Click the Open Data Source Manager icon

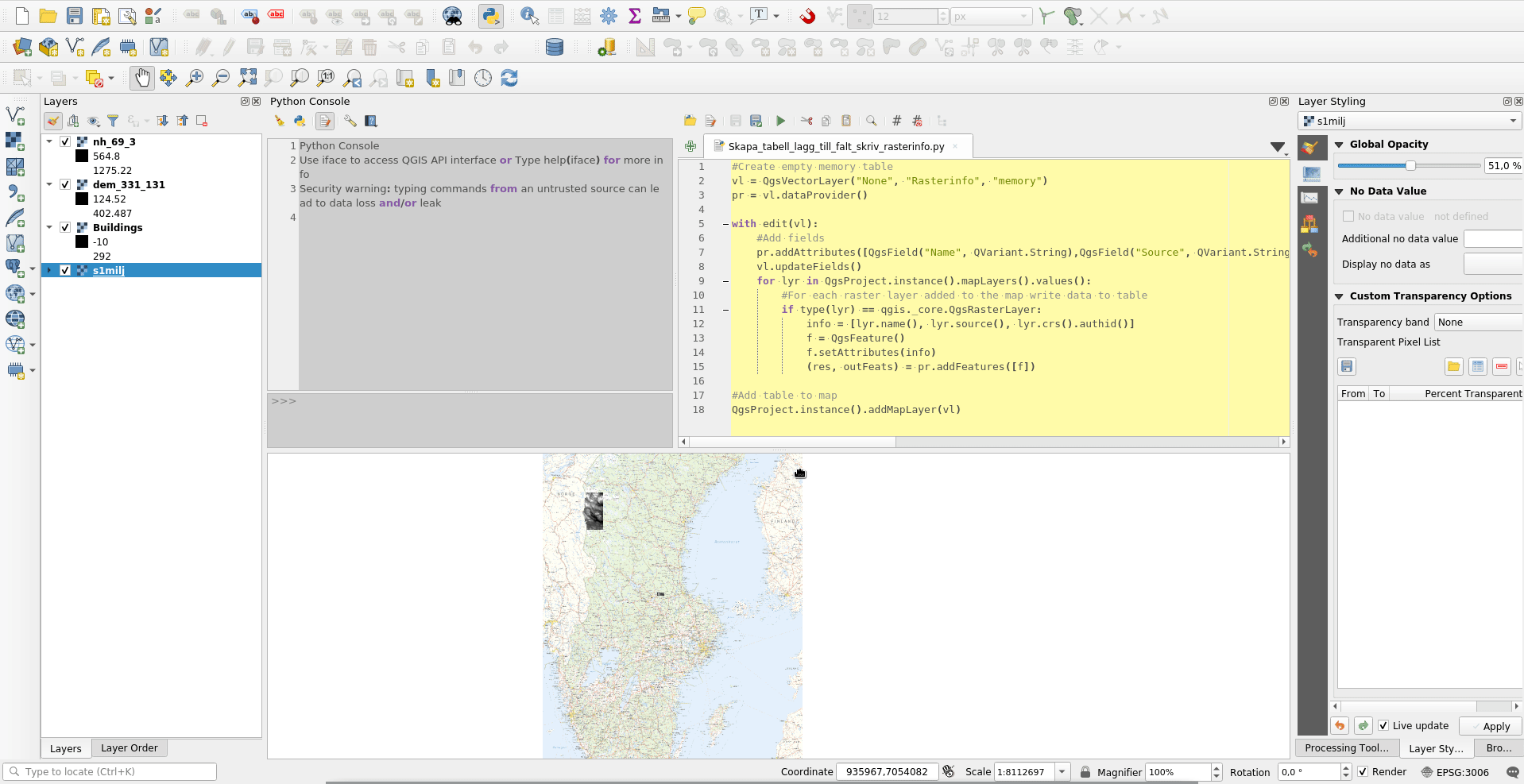coord(22,47)
